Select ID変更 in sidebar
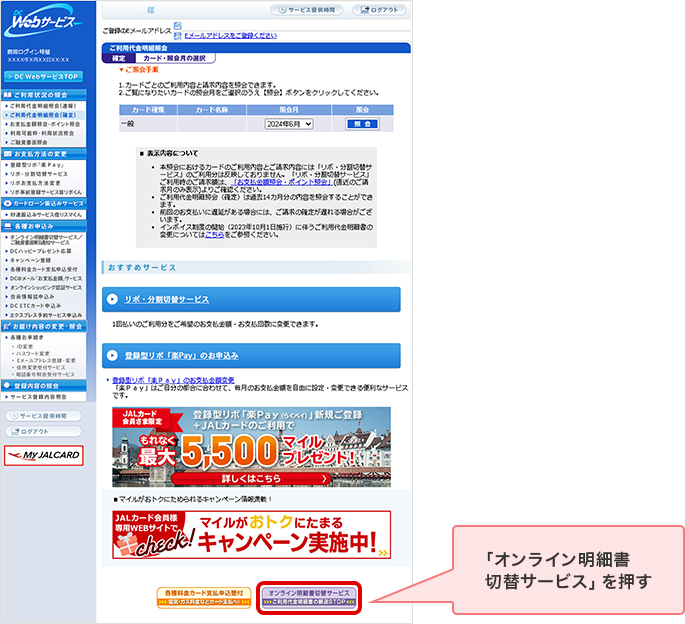Viewport: 685px width, 624px height. coord(25,347)
